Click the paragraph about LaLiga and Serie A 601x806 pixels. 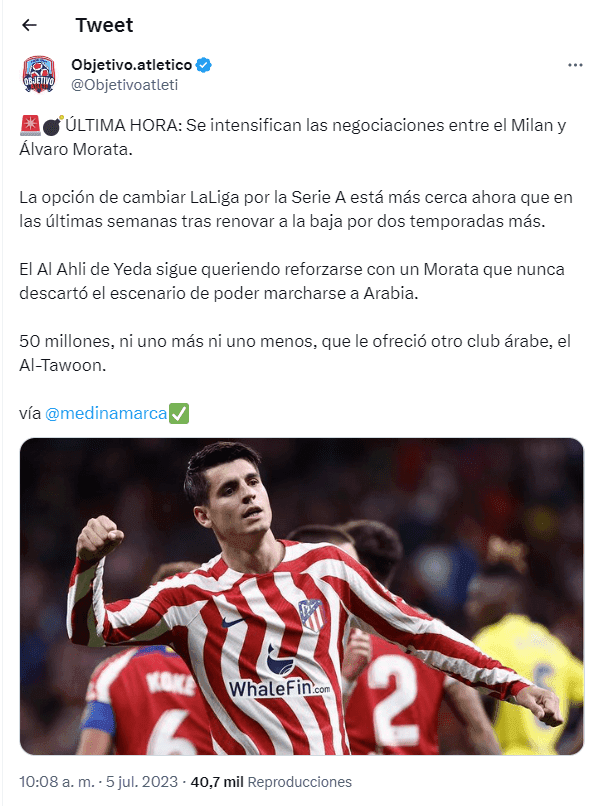pos(296,209)
